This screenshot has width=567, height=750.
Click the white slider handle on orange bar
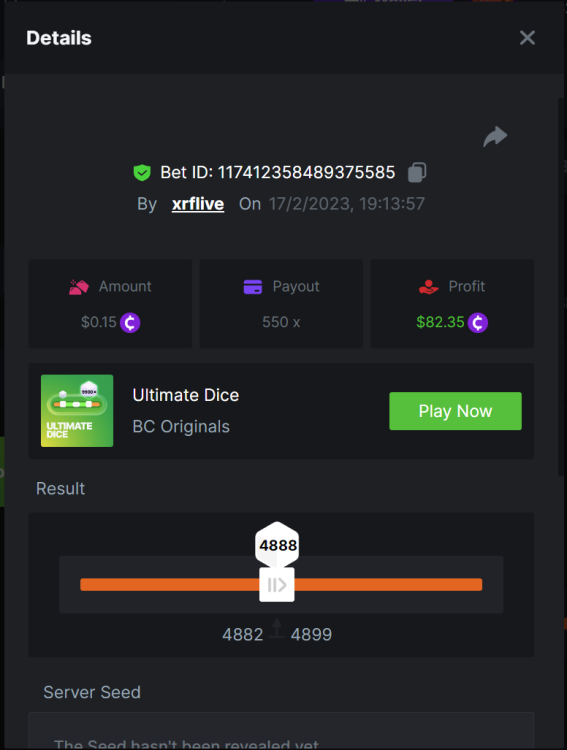(277, 585)
